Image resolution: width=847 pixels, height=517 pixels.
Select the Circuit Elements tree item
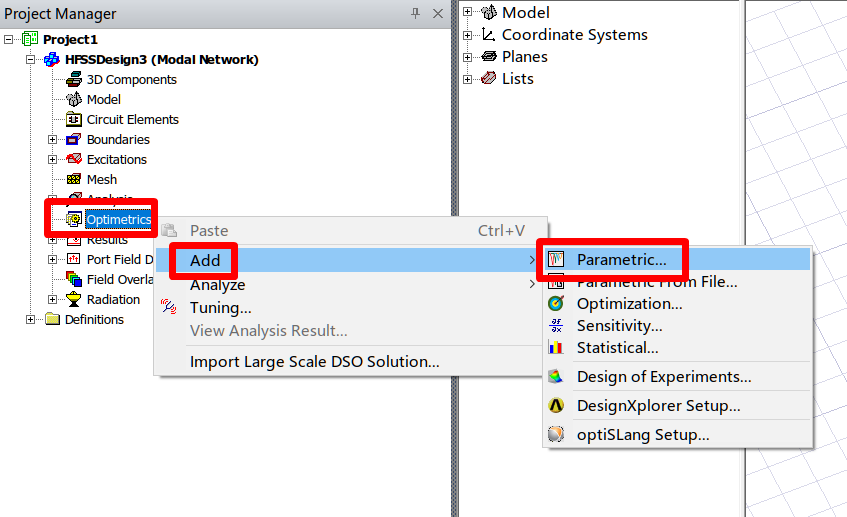click(132, 119)
